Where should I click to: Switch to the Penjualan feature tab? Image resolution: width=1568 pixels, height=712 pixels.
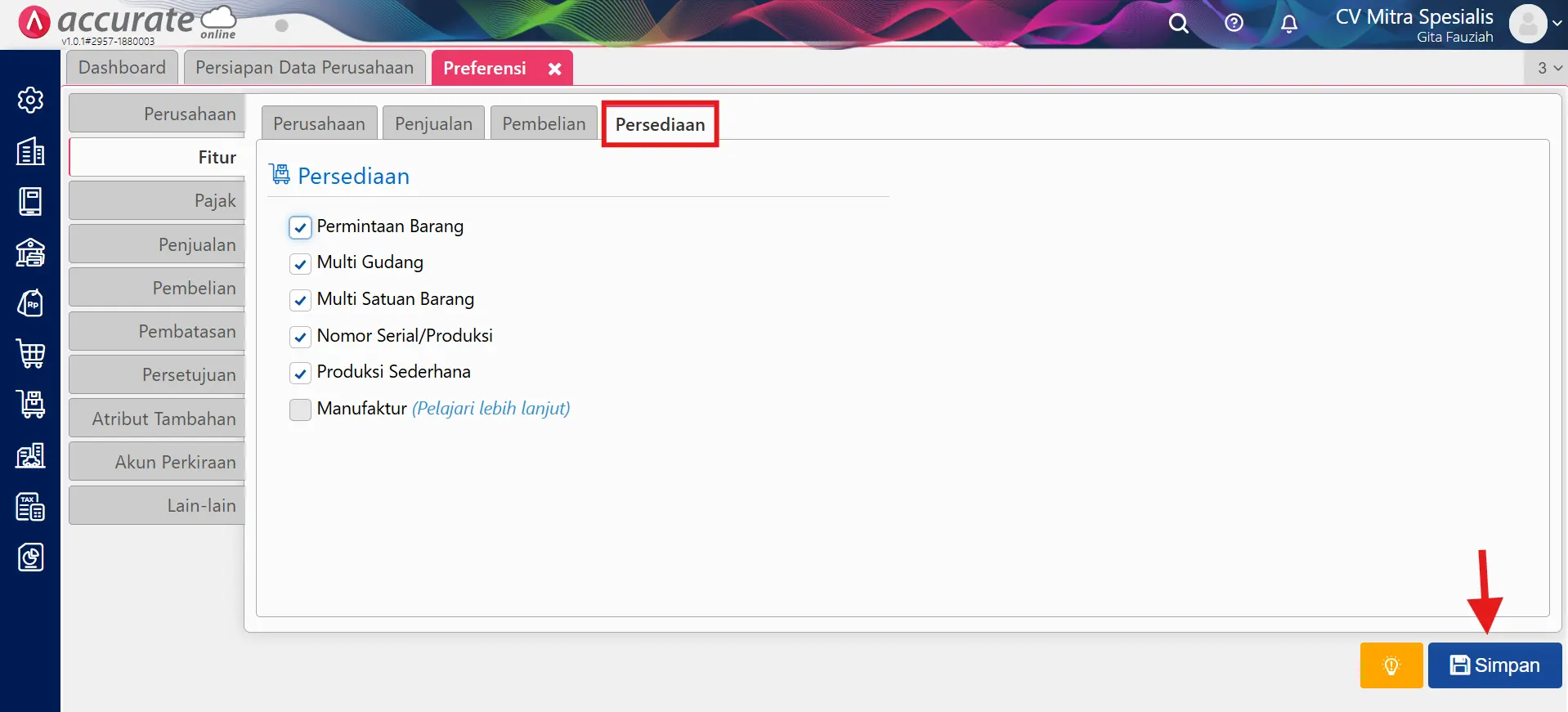click(433, 123)
